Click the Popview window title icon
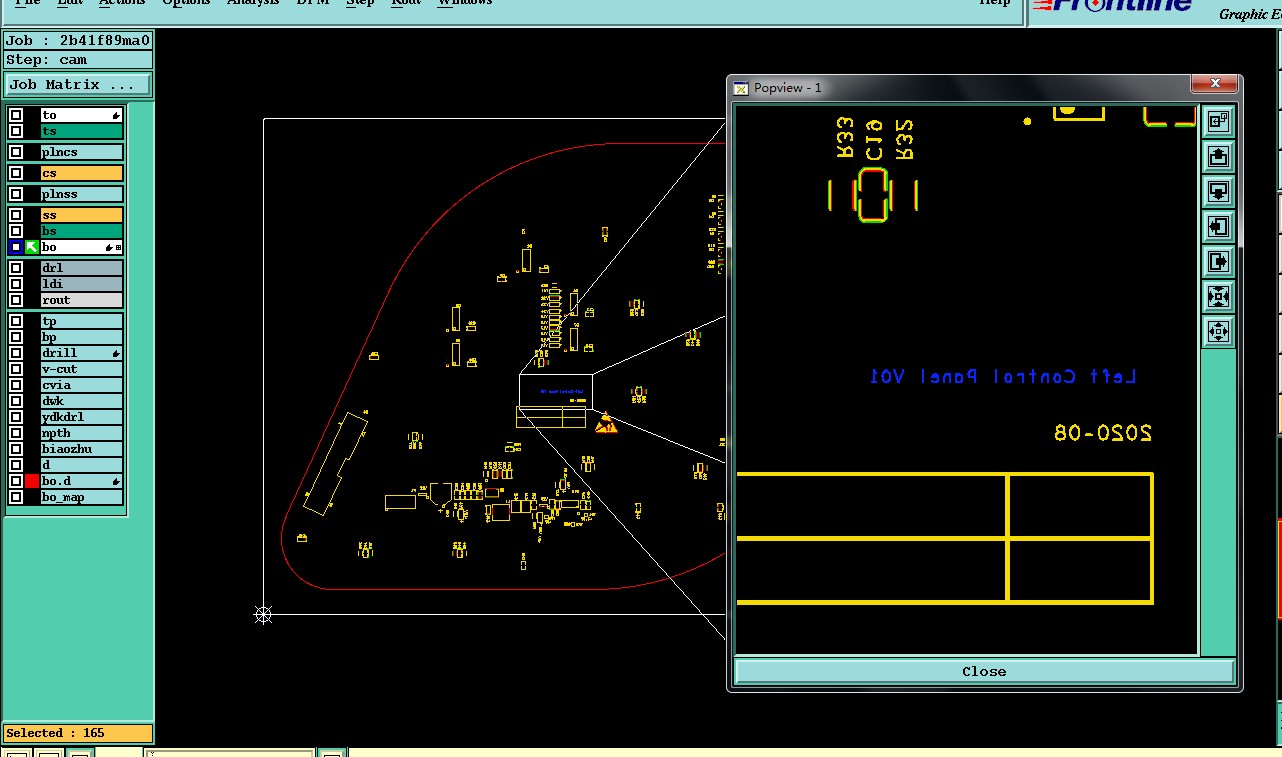 (741, 88)
